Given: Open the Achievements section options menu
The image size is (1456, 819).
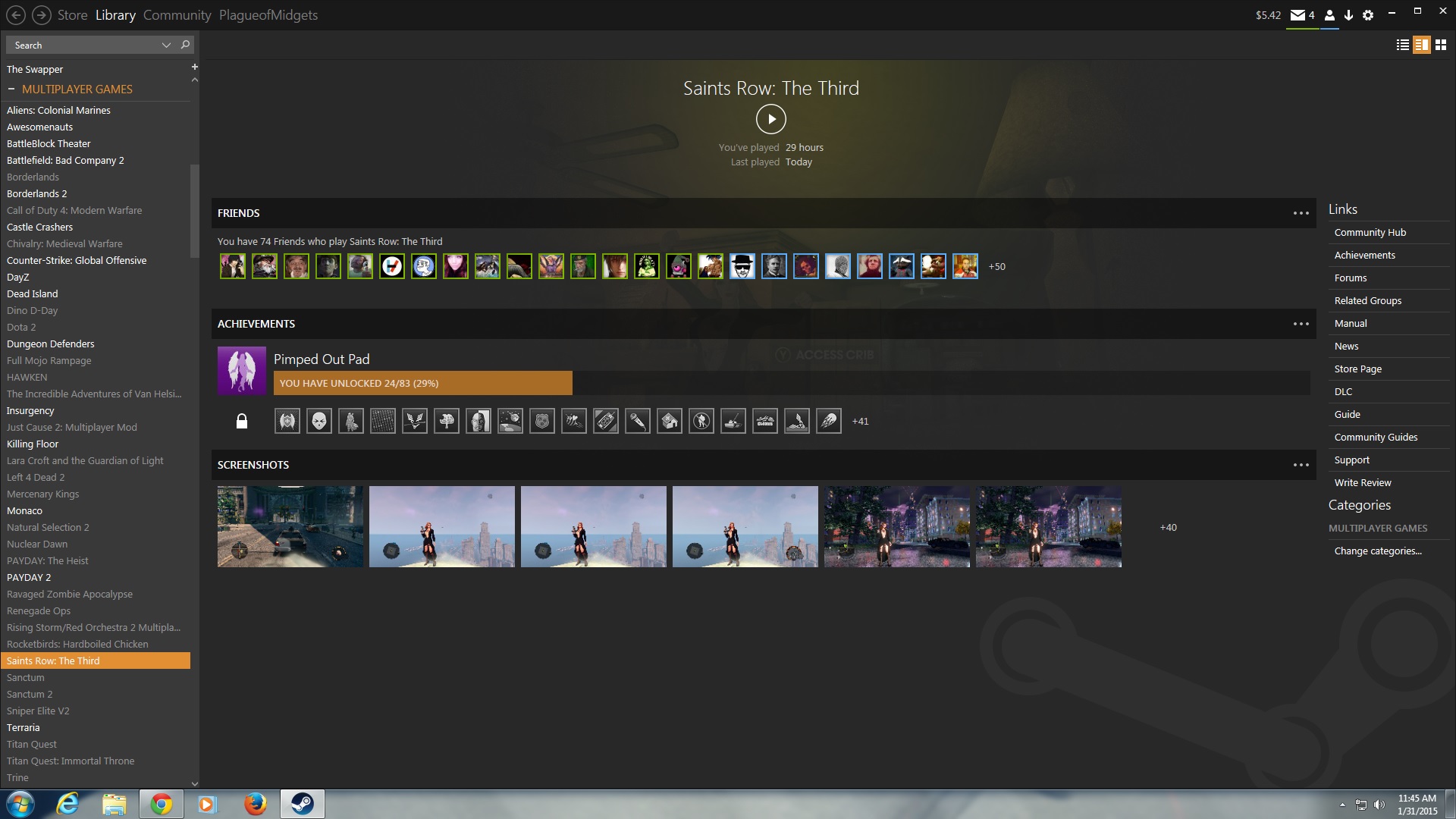Looking at the screenshot, I should [x=1301, y=324].
